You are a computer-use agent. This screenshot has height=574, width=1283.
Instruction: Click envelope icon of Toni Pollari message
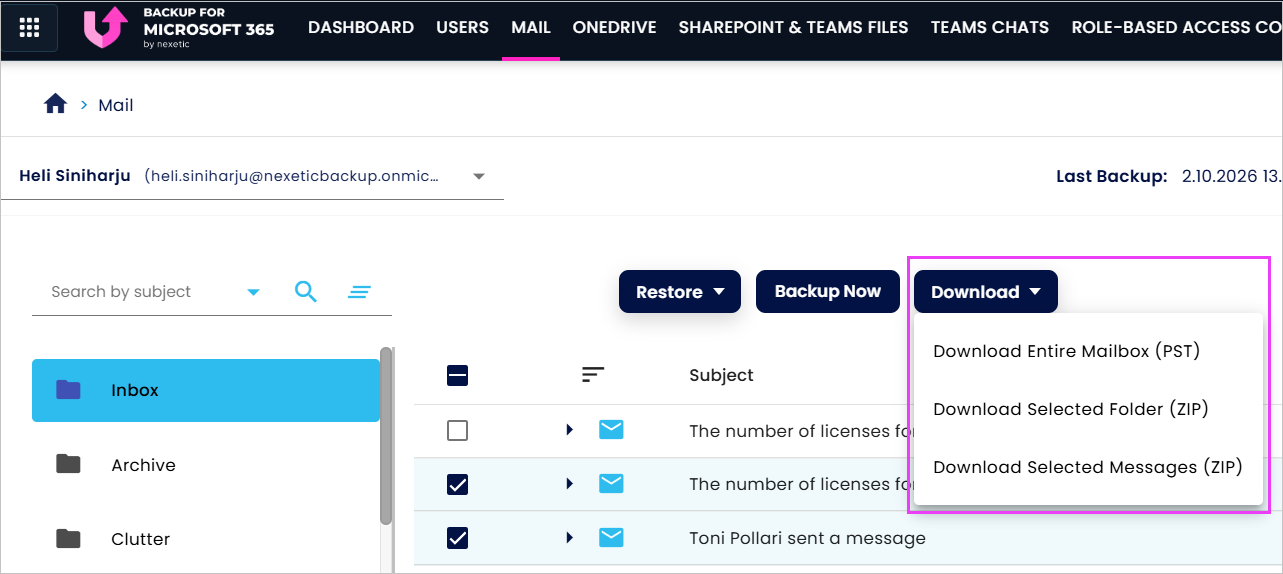tap(611, 538)
